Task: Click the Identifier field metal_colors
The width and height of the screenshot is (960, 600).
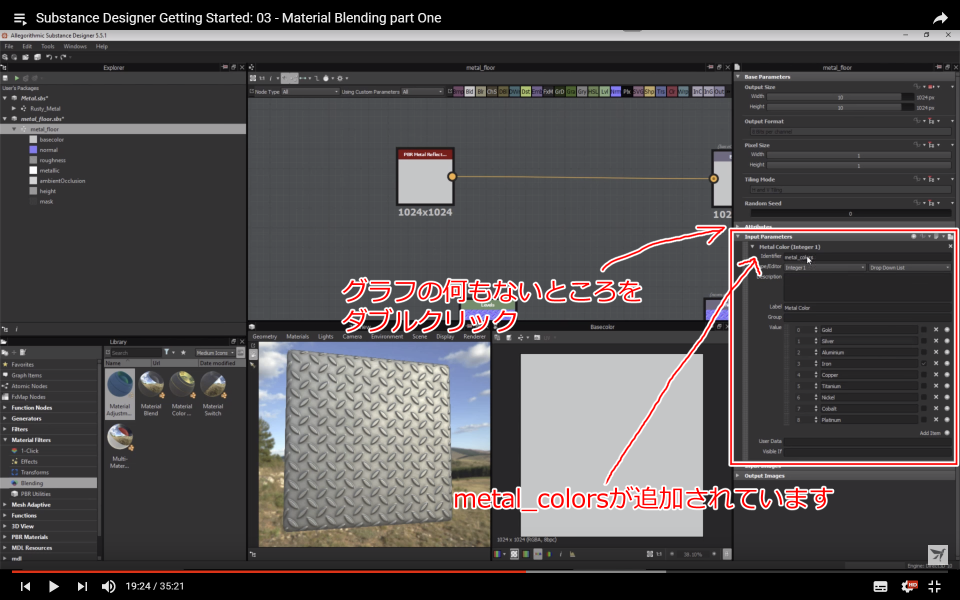Action: click(867, 258)
